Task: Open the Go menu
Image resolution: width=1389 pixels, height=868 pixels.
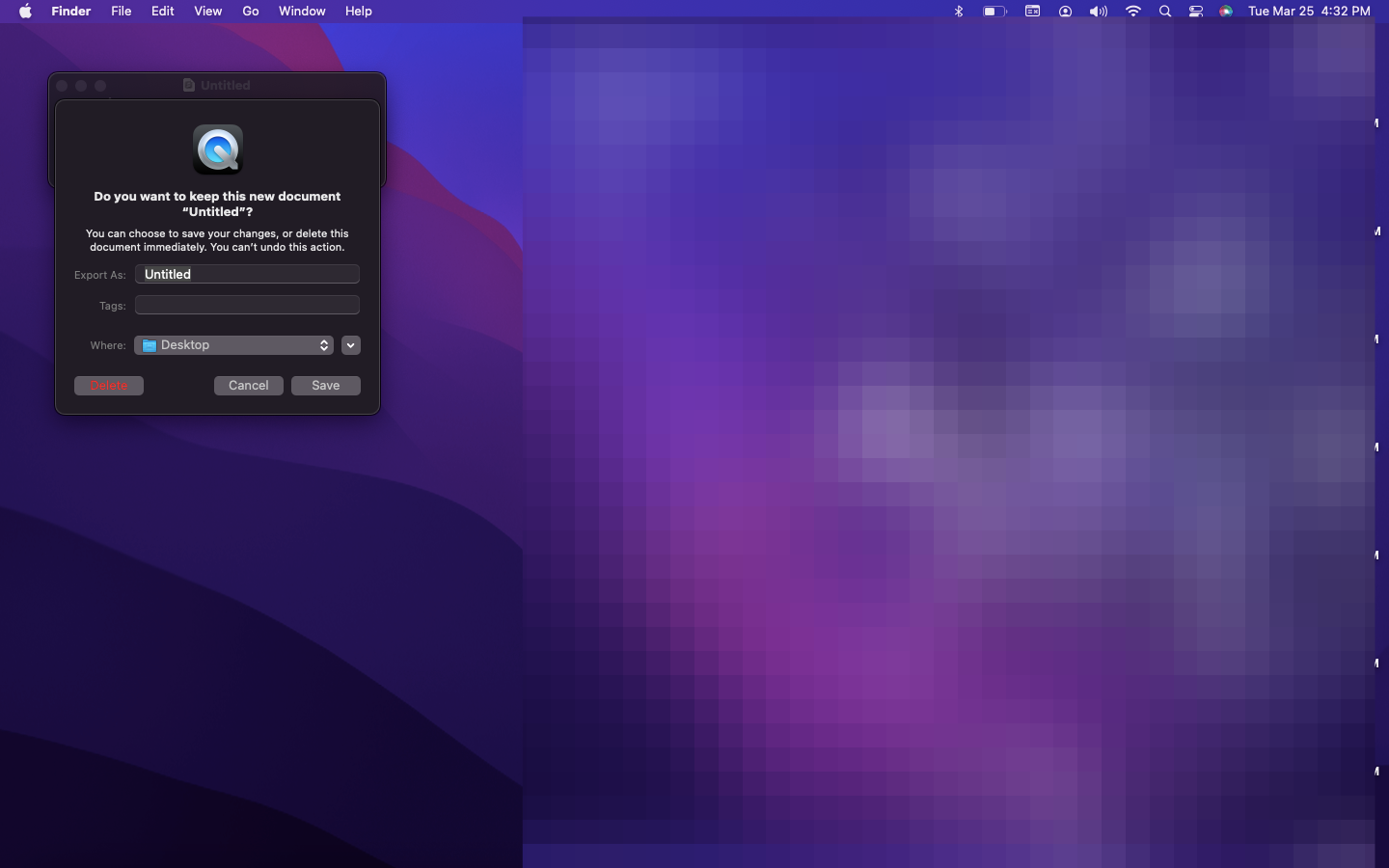Action: 251,12
